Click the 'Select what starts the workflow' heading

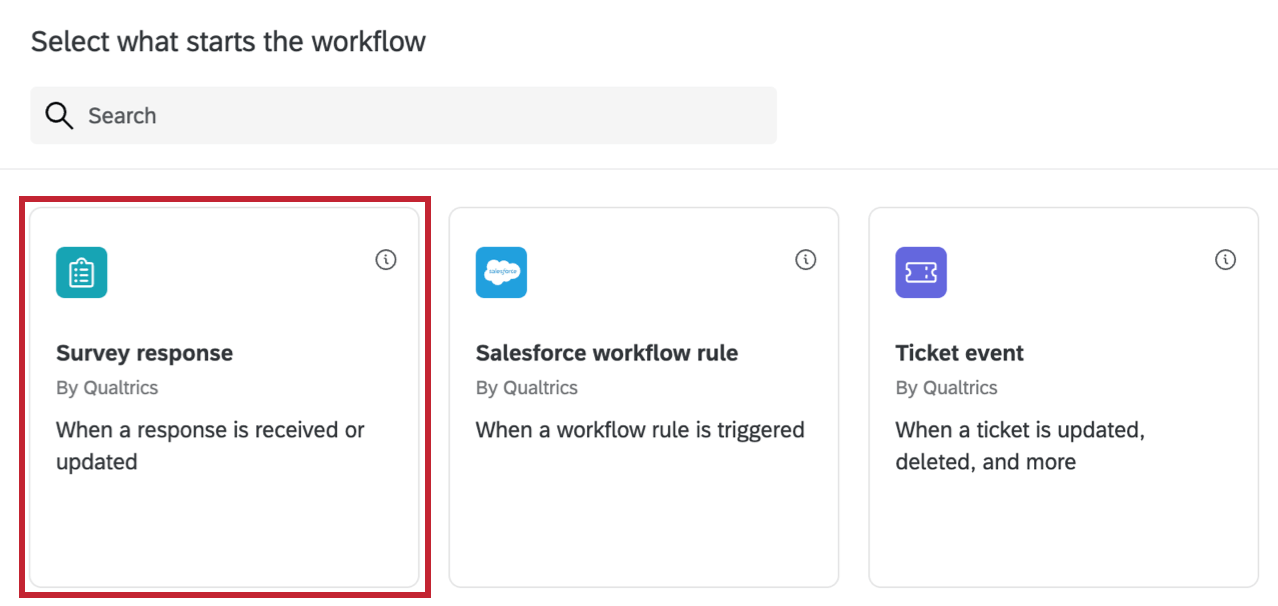tap(228, 41)
